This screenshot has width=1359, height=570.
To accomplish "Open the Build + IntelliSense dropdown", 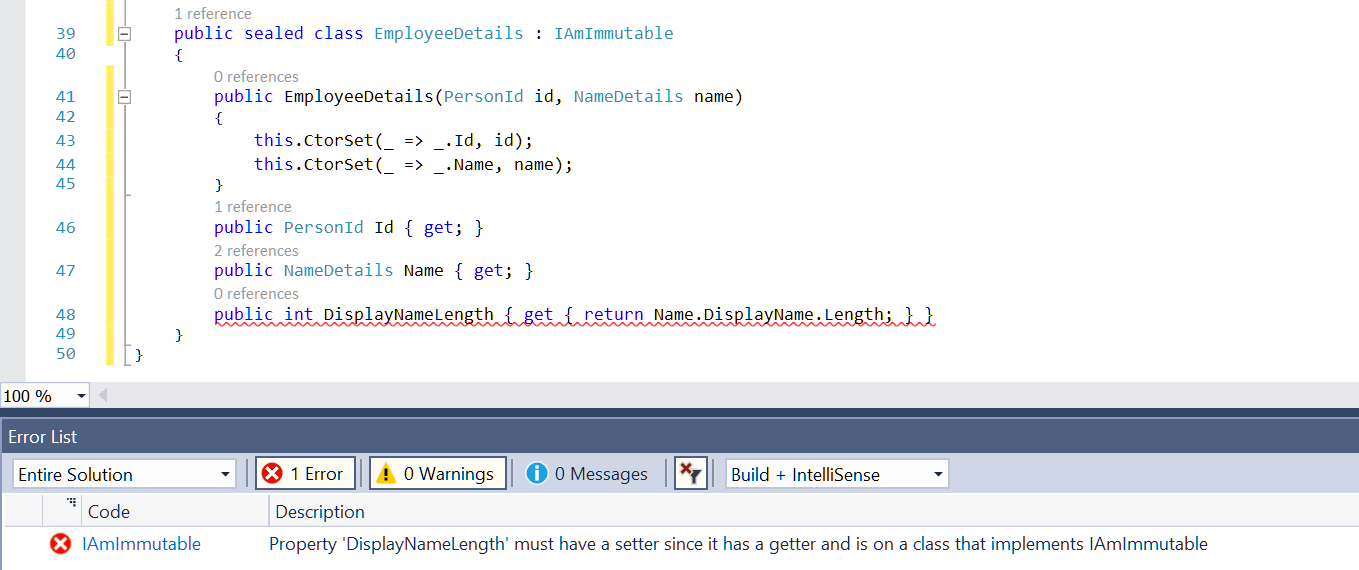I will click(x=837, y=474).
